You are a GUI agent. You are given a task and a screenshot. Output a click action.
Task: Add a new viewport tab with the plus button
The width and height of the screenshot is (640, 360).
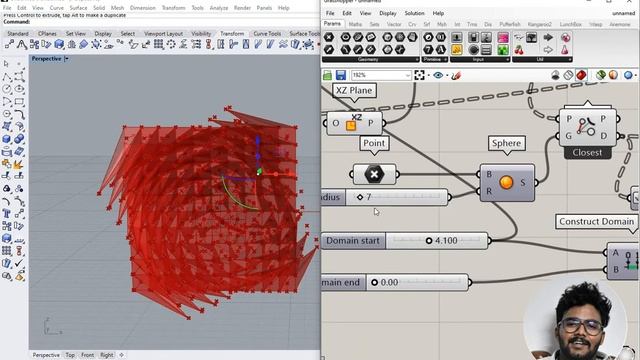[x=121, y=355]
